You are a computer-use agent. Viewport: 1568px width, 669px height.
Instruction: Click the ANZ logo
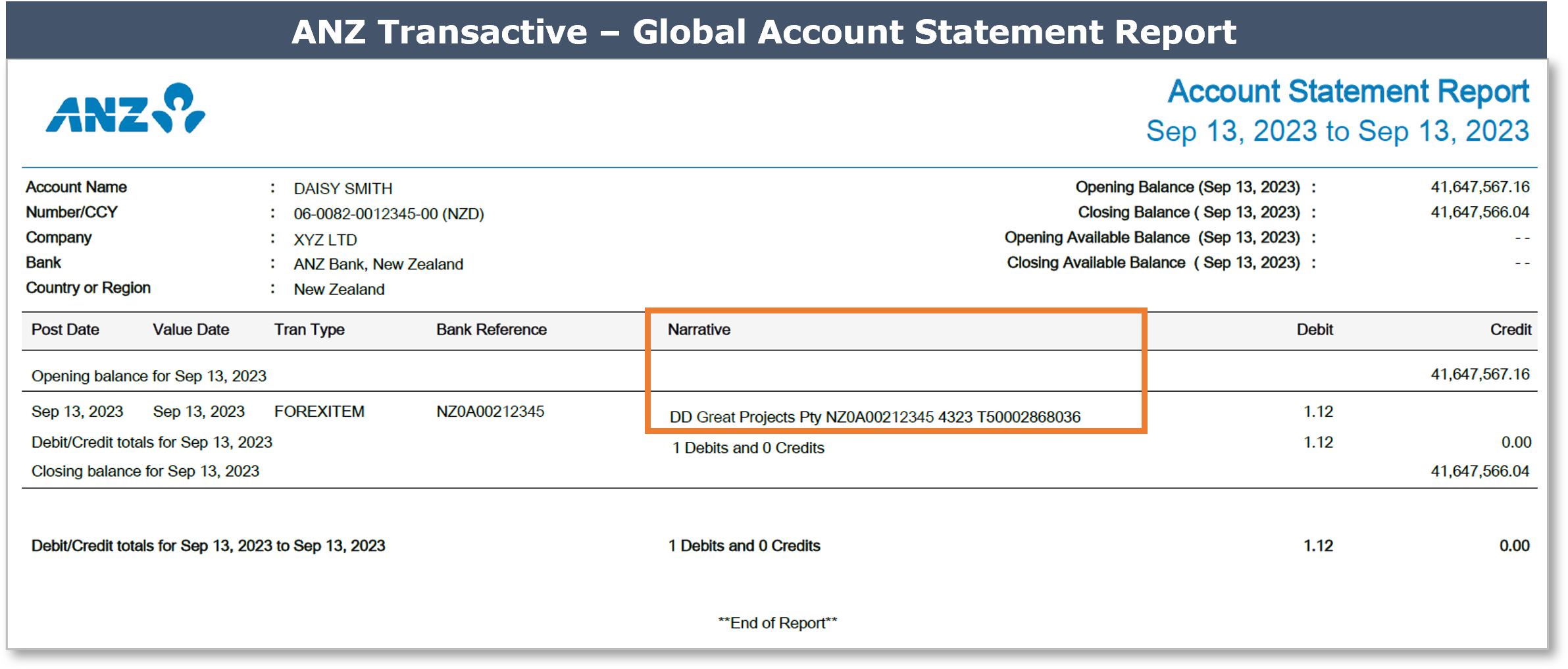coord(125,109)
